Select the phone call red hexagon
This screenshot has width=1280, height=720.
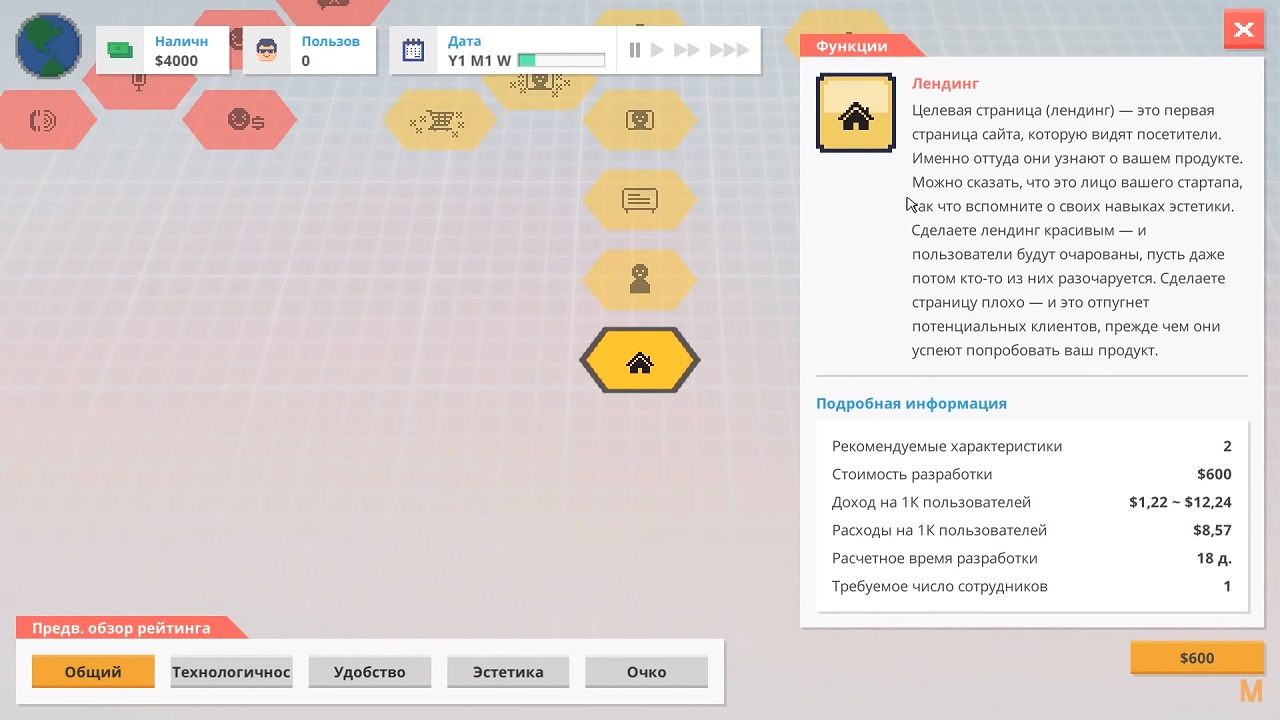coord(43,121)
